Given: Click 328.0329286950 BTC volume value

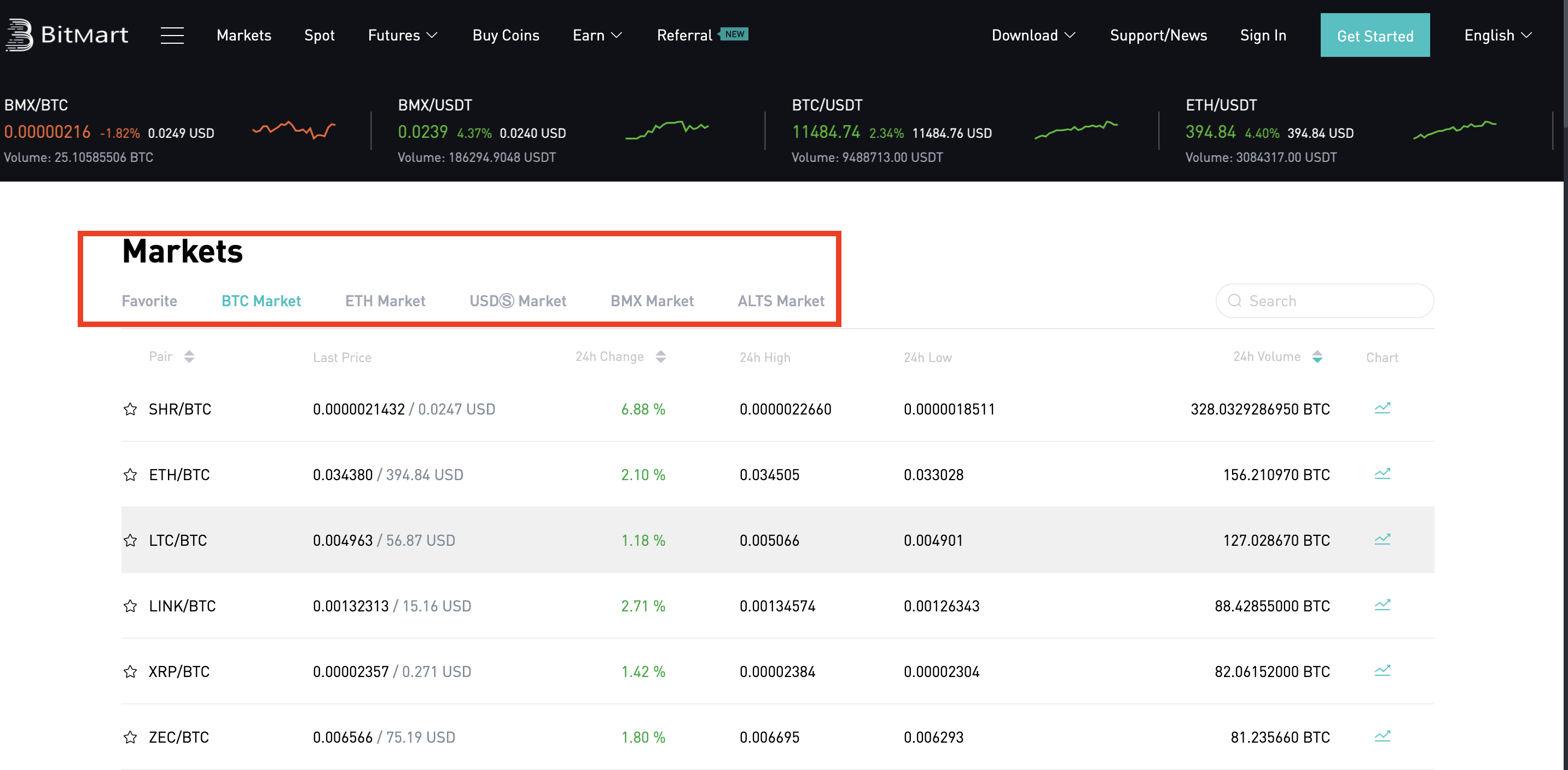Looking at the screenshot, I should 1260,409.
